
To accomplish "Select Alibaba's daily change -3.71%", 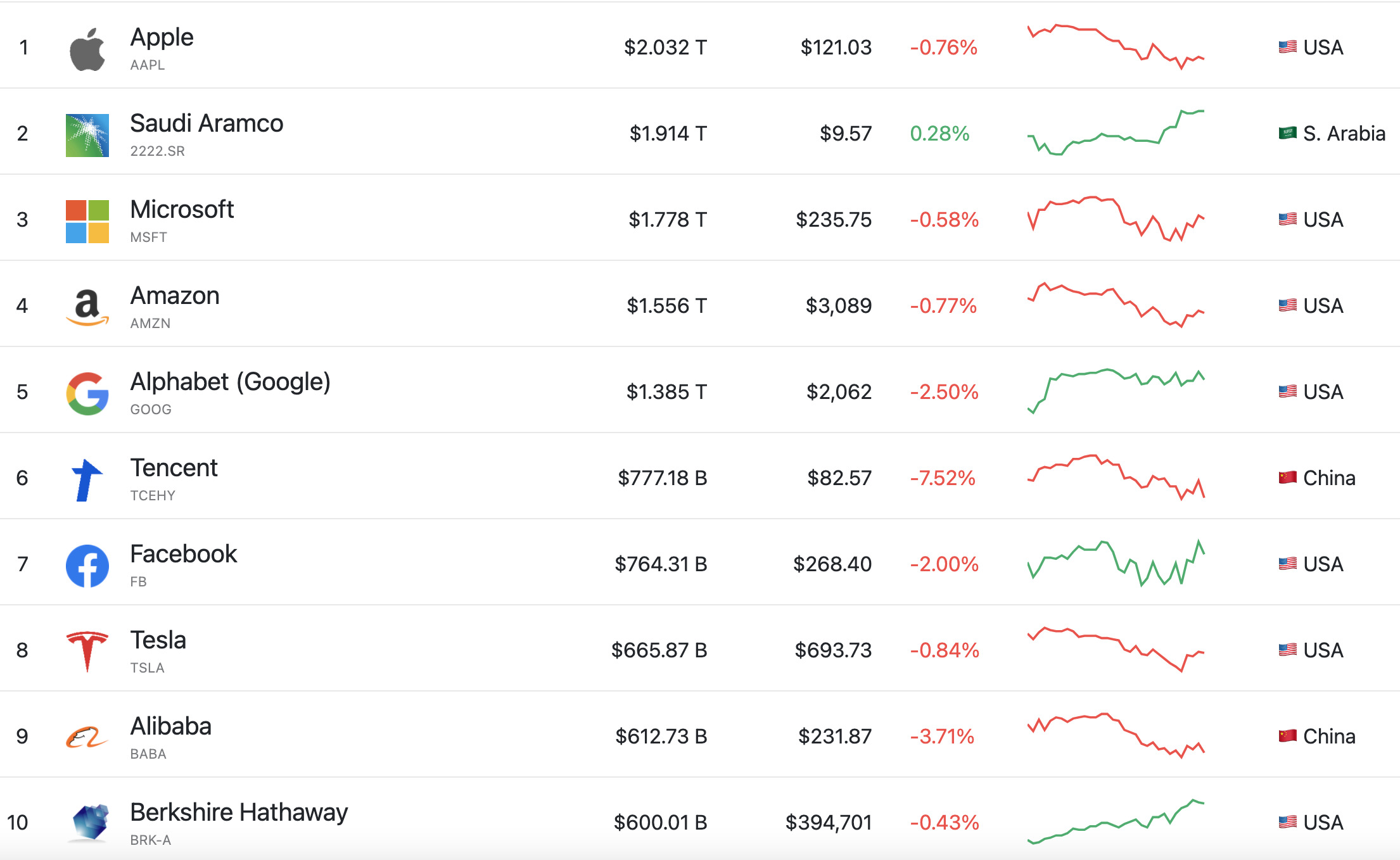I will [942, 737].
